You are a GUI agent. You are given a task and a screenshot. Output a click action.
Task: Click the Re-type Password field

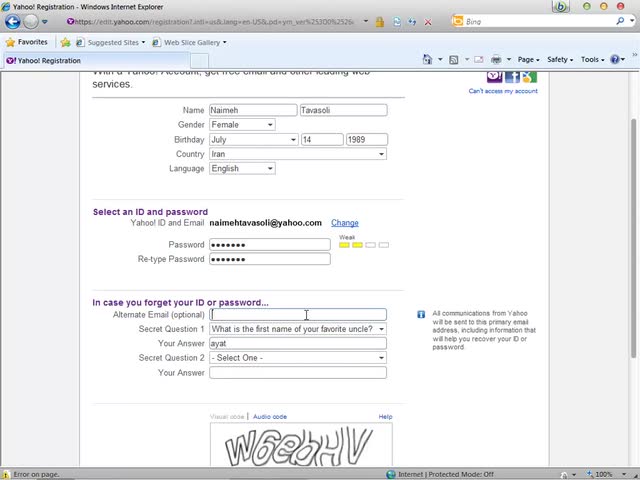click(270, 259)
